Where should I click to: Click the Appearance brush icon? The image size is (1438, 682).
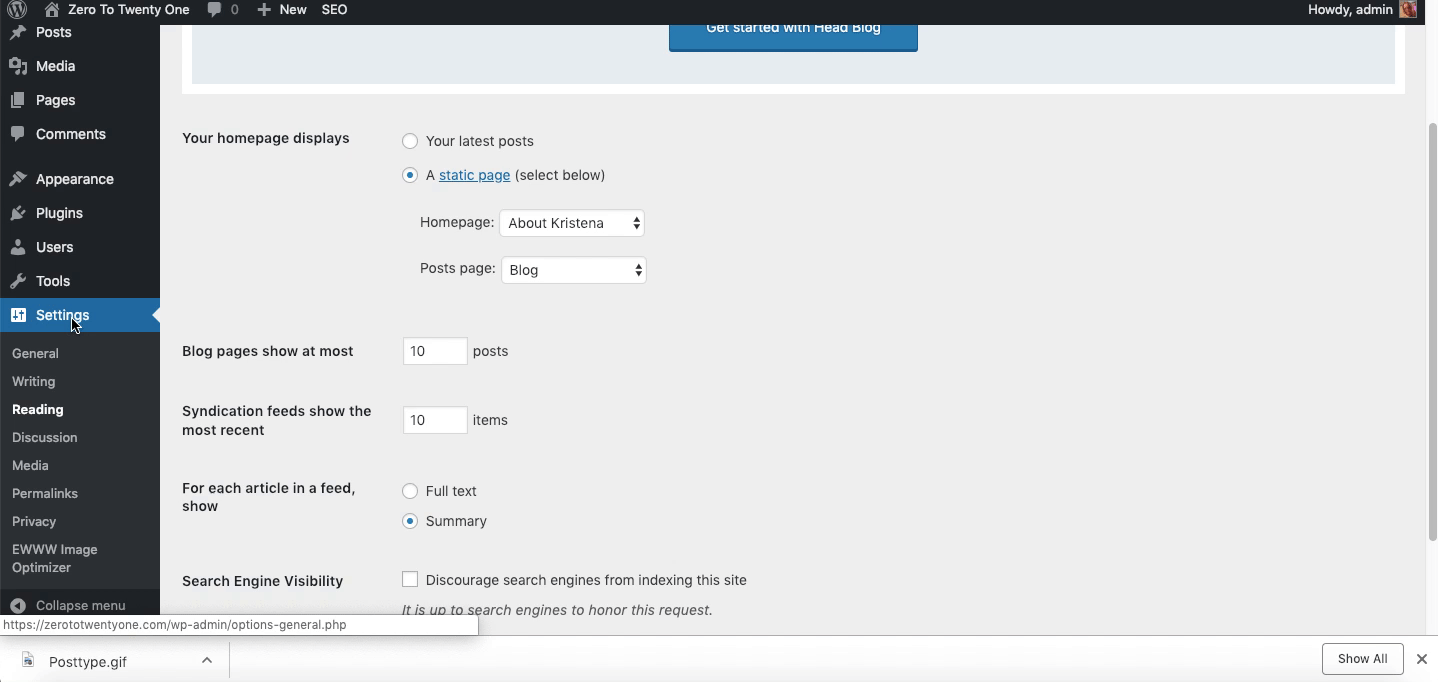click(x=18, y=179)
